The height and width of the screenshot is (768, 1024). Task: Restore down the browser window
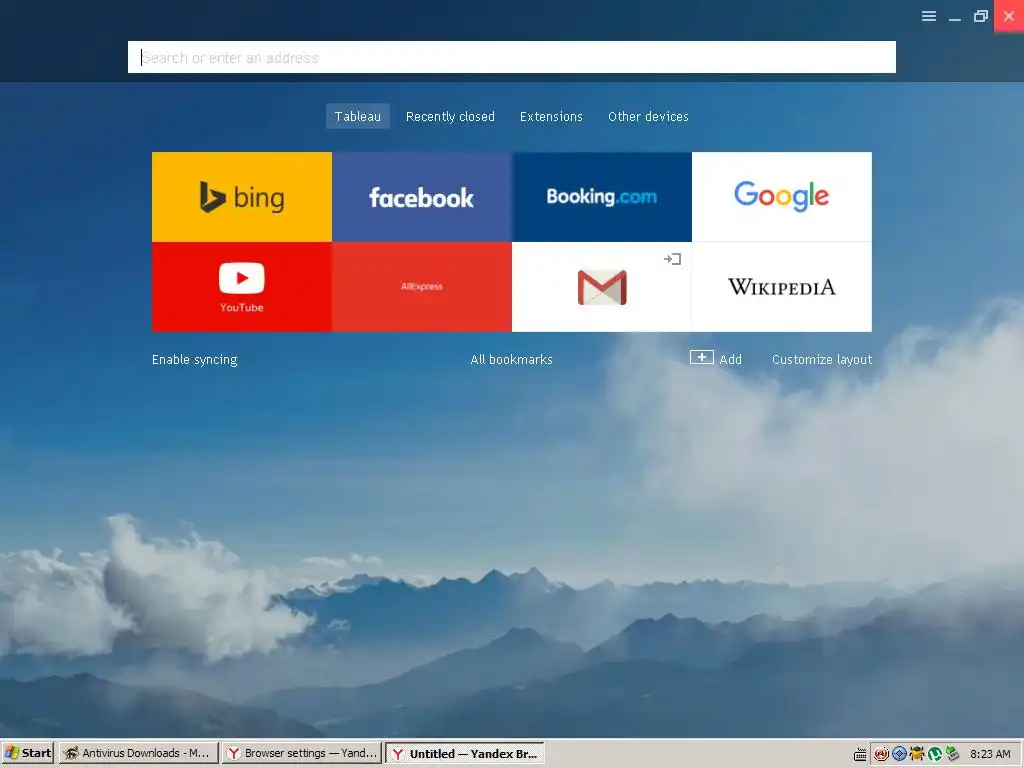point(981,16)
